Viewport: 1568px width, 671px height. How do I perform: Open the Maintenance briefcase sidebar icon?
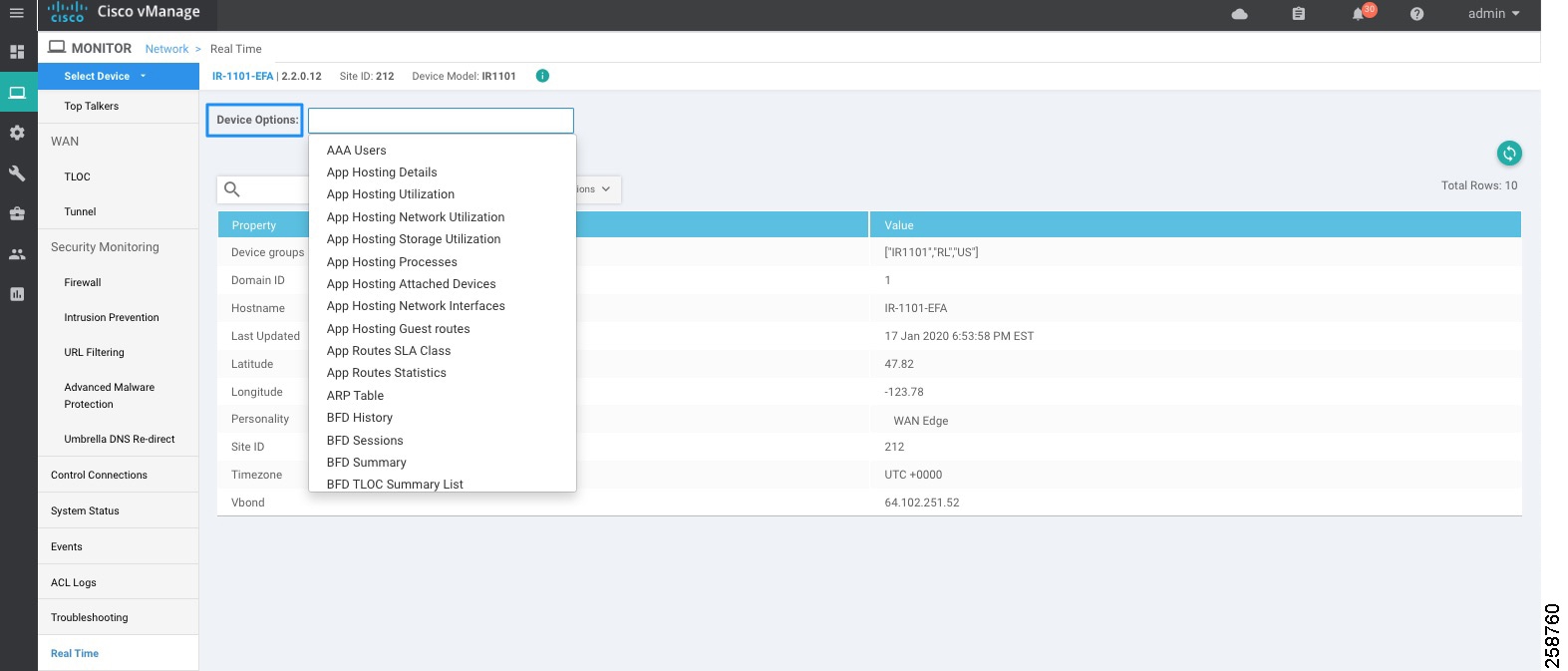pos(17,213)
